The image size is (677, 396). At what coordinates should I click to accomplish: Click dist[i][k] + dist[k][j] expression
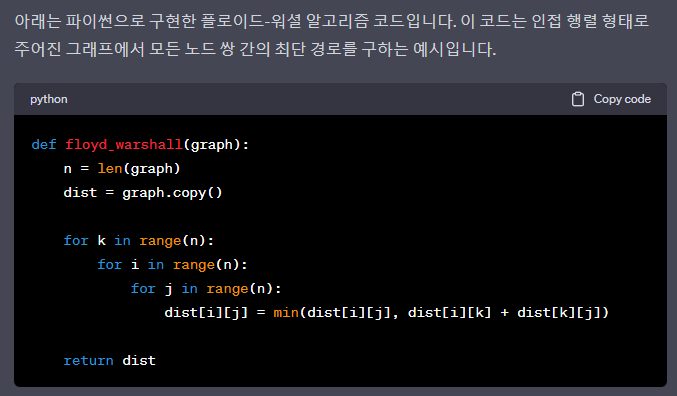504,312
